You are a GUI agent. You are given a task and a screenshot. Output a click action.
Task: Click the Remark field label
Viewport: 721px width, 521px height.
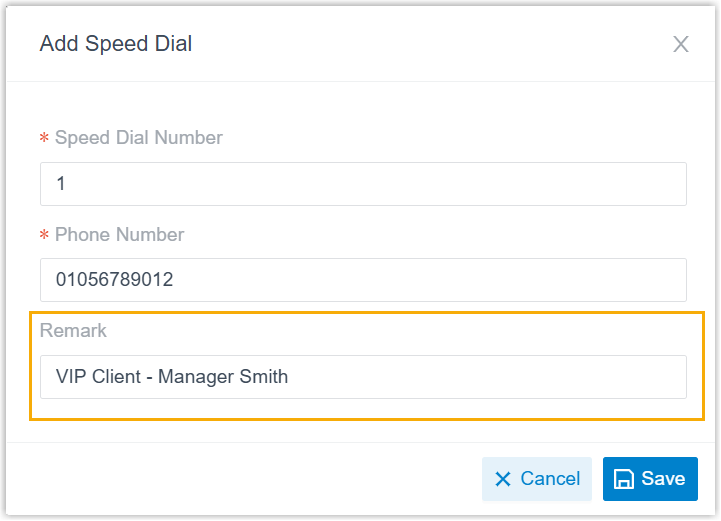[73, 330]
